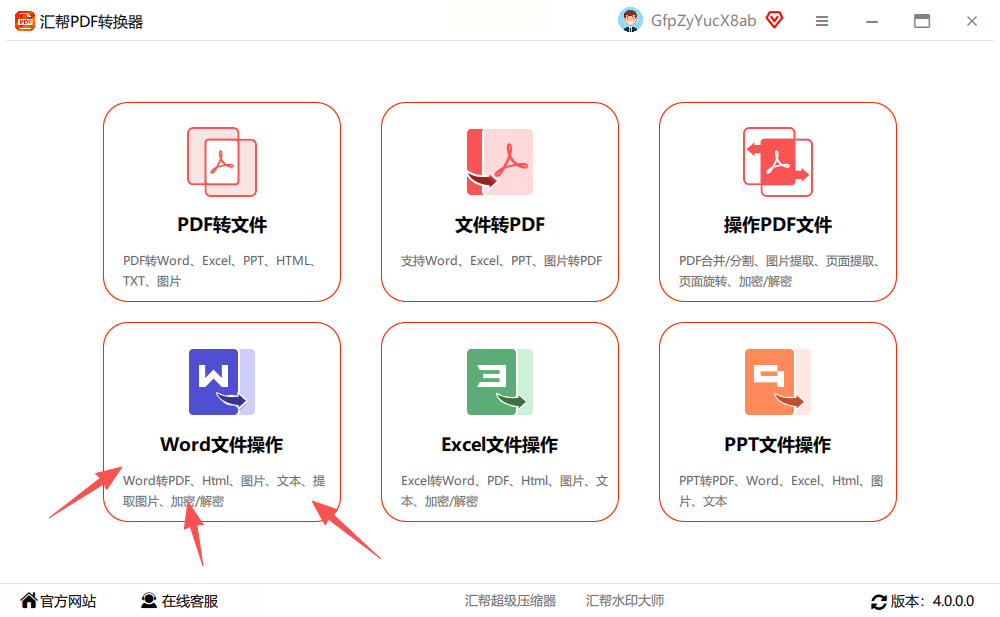Open 汇帮水印大师 link
1000x617 pixels.
tap(625, 601)
